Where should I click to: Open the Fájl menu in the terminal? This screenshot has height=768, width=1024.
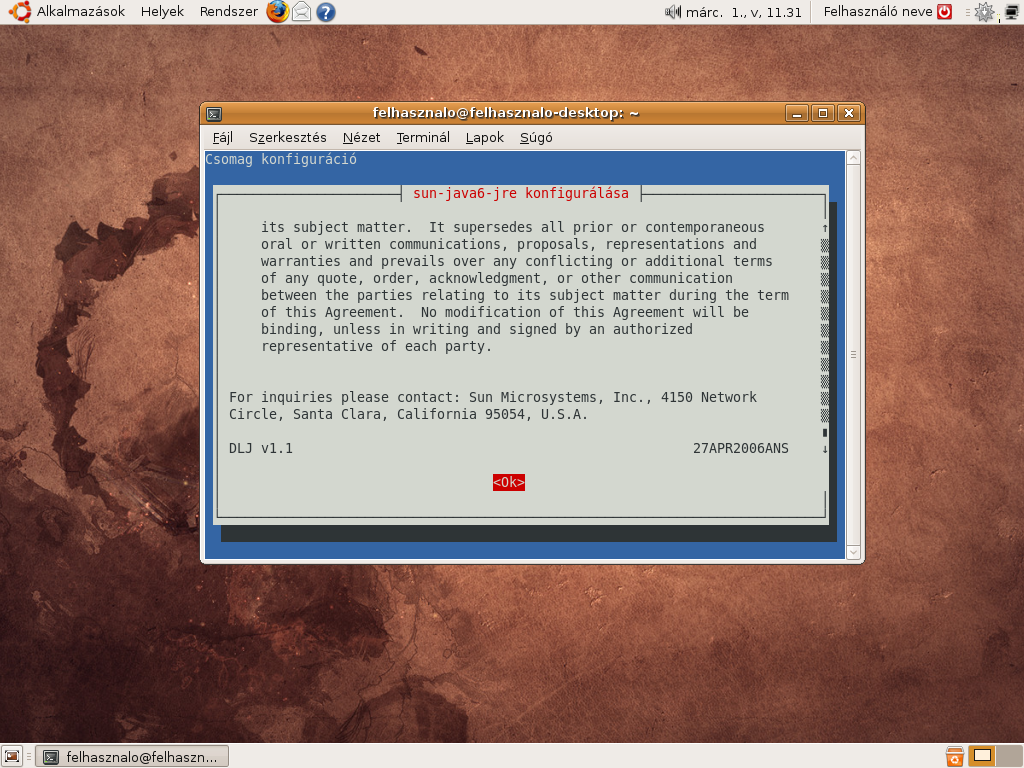tap(223, 138)
